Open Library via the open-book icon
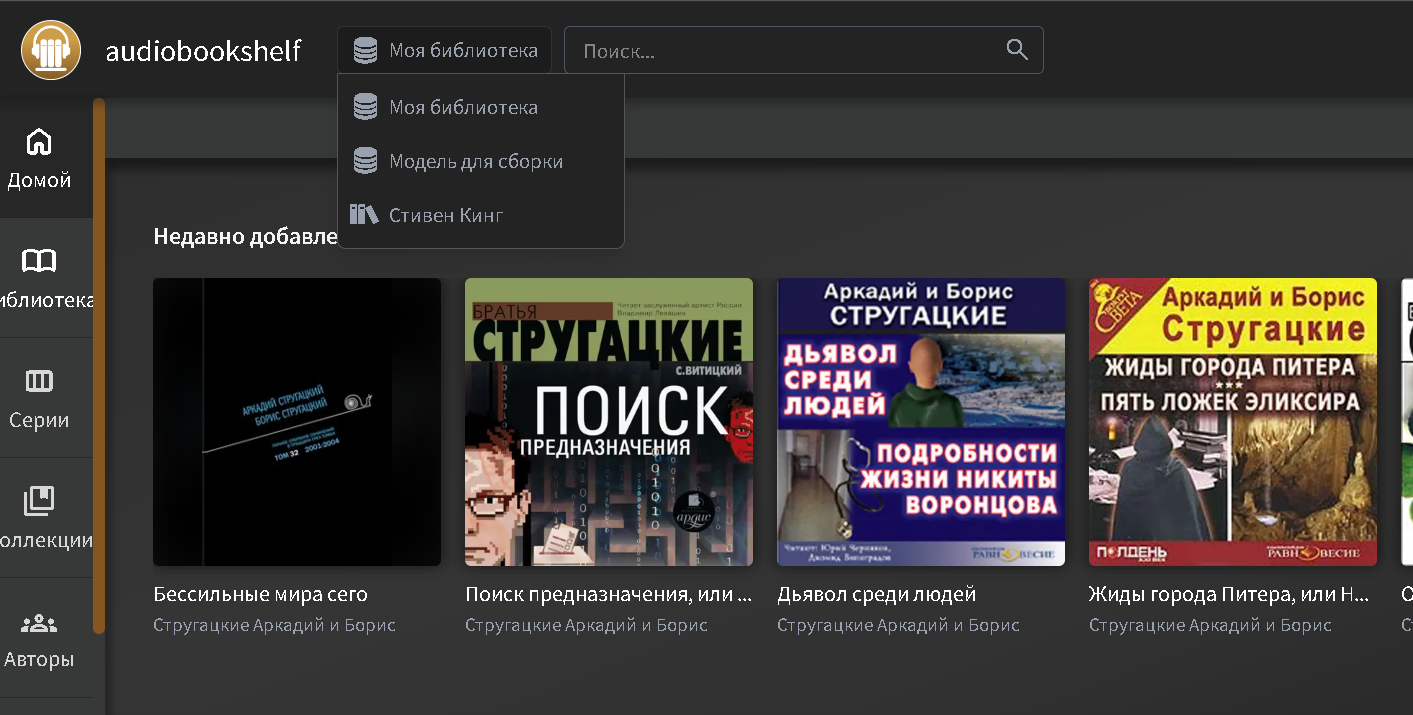 (x=39, y=262)
